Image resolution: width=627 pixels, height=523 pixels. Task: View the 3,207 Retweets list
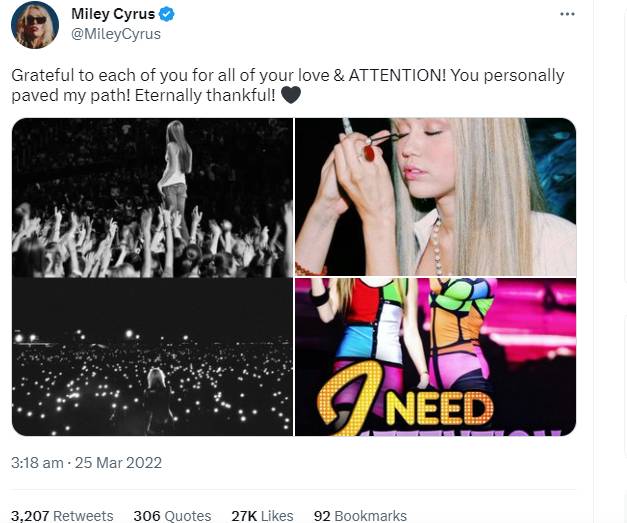[62, 516]
